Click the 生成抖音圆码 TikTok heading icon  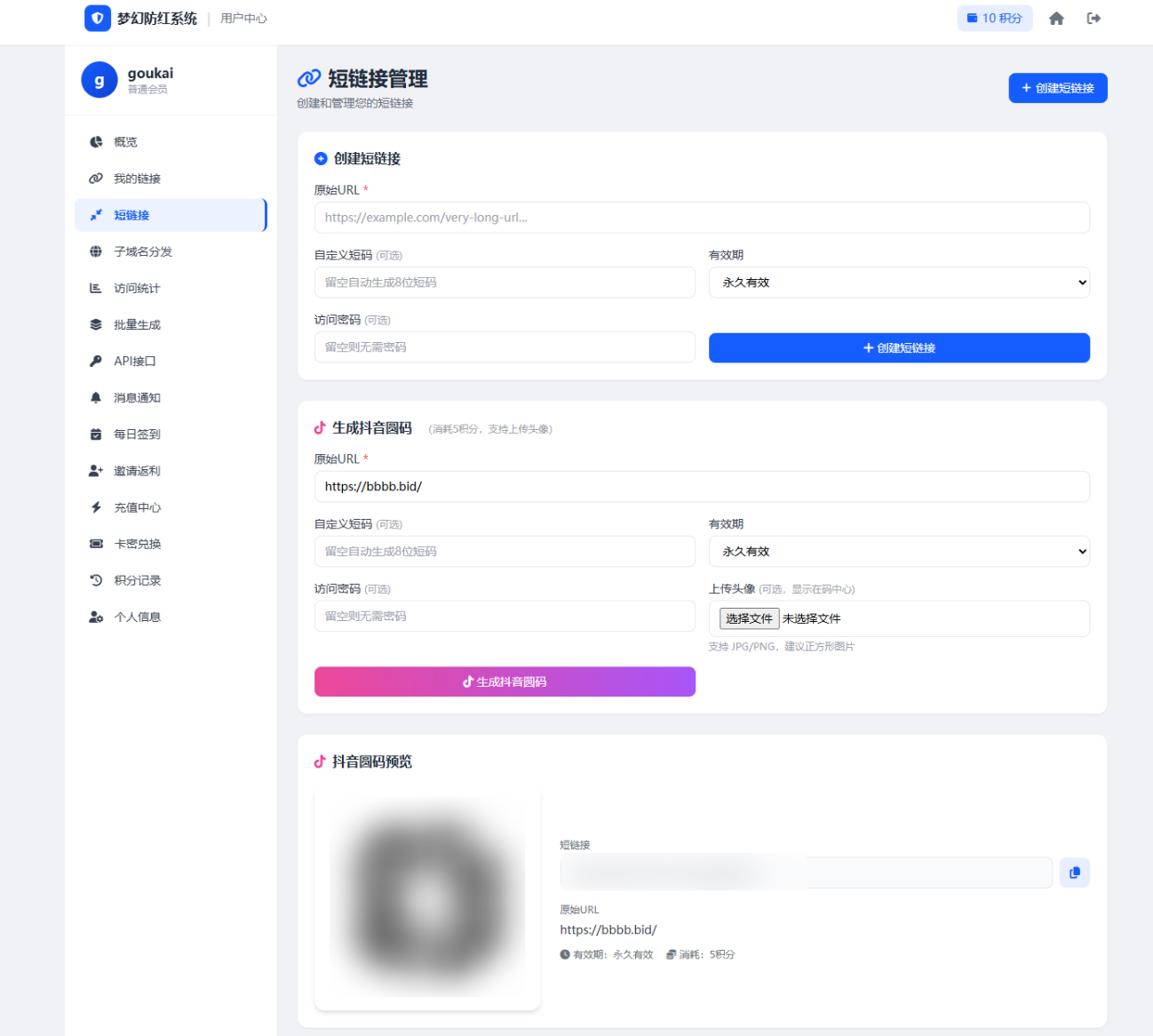[320, 428]
